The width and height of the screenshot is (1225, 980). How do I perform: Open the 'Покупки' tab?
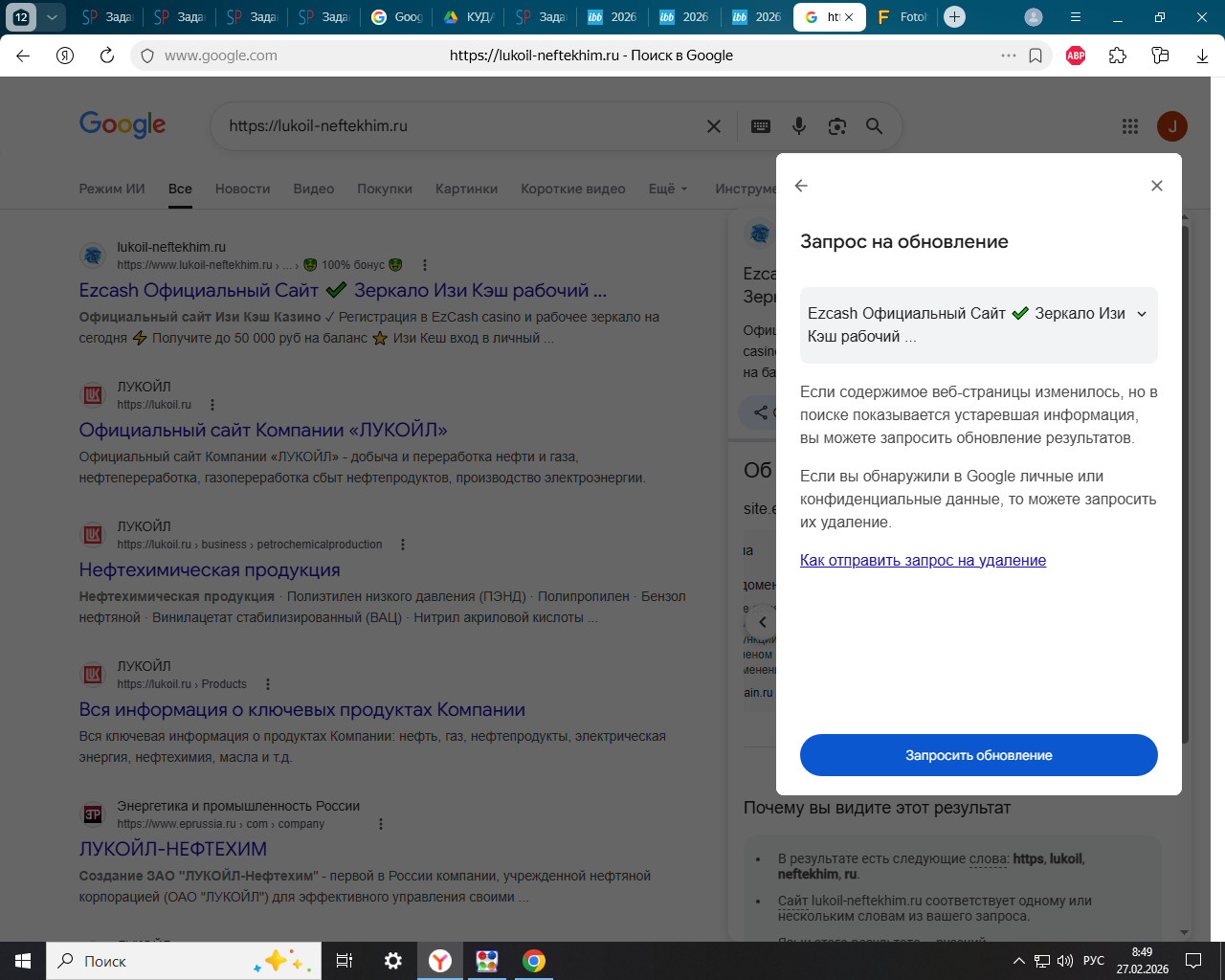pyautogui.click(x=385, y=189)
